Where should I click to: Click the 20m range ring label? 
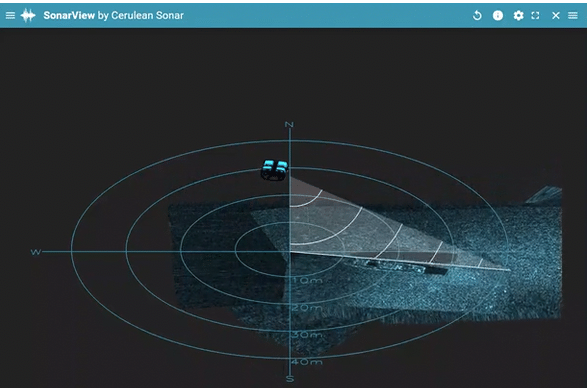pos(307,308)
